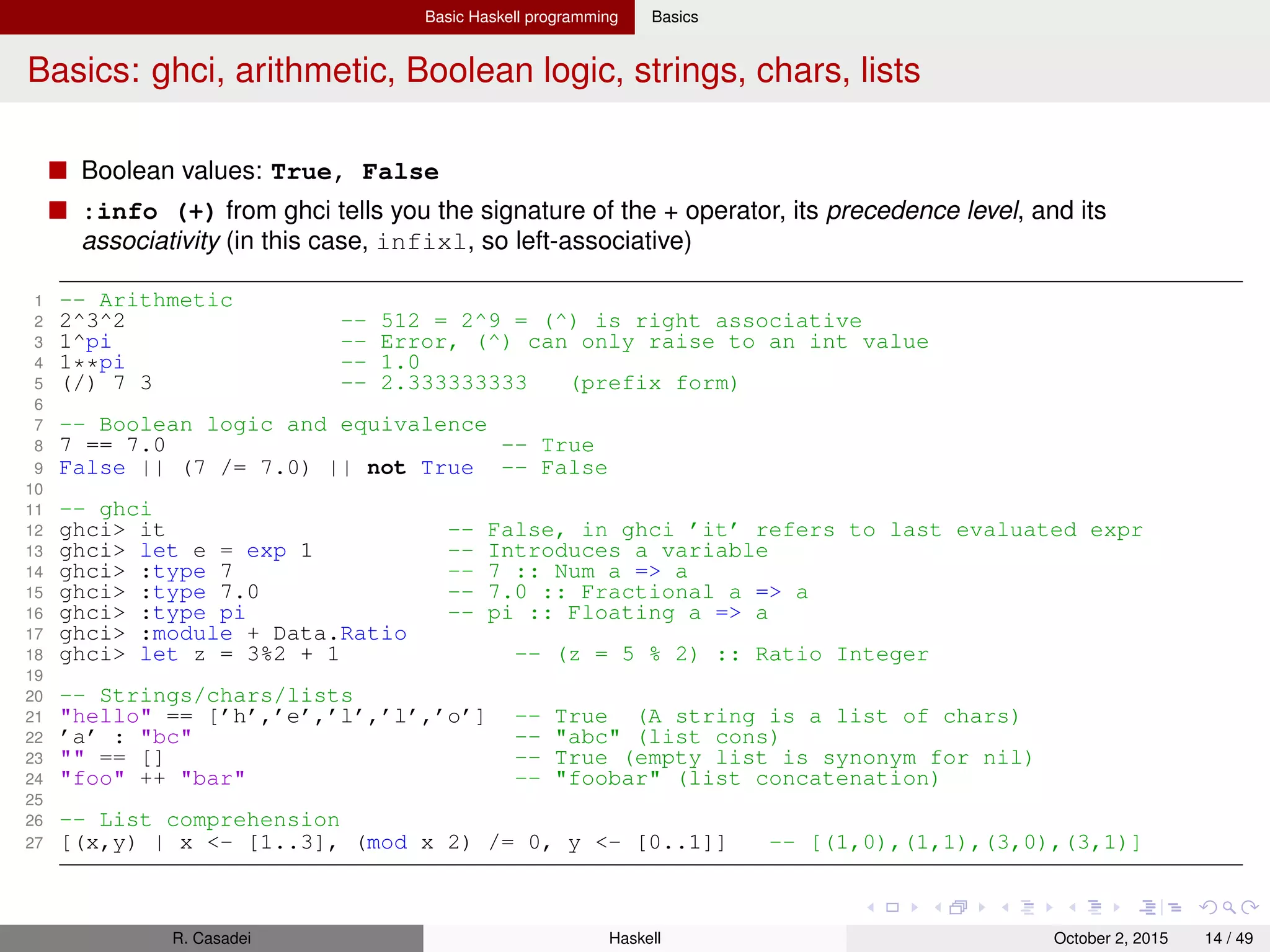Click the subsection lines navigation icon
1270x952 pixels.
click(1028, 907)
